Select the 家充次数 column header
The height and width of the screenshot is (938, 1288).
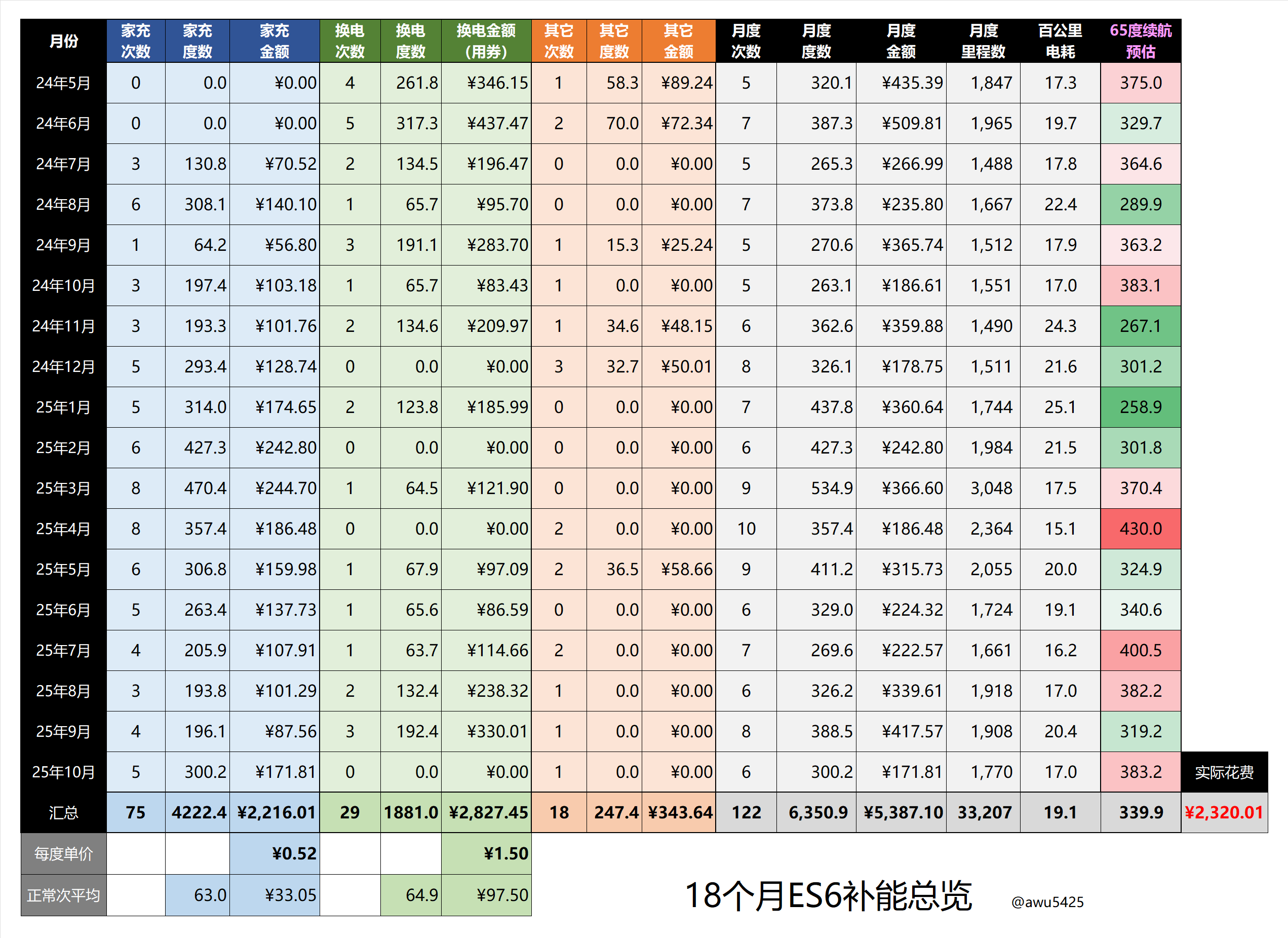tap(135, 41)
